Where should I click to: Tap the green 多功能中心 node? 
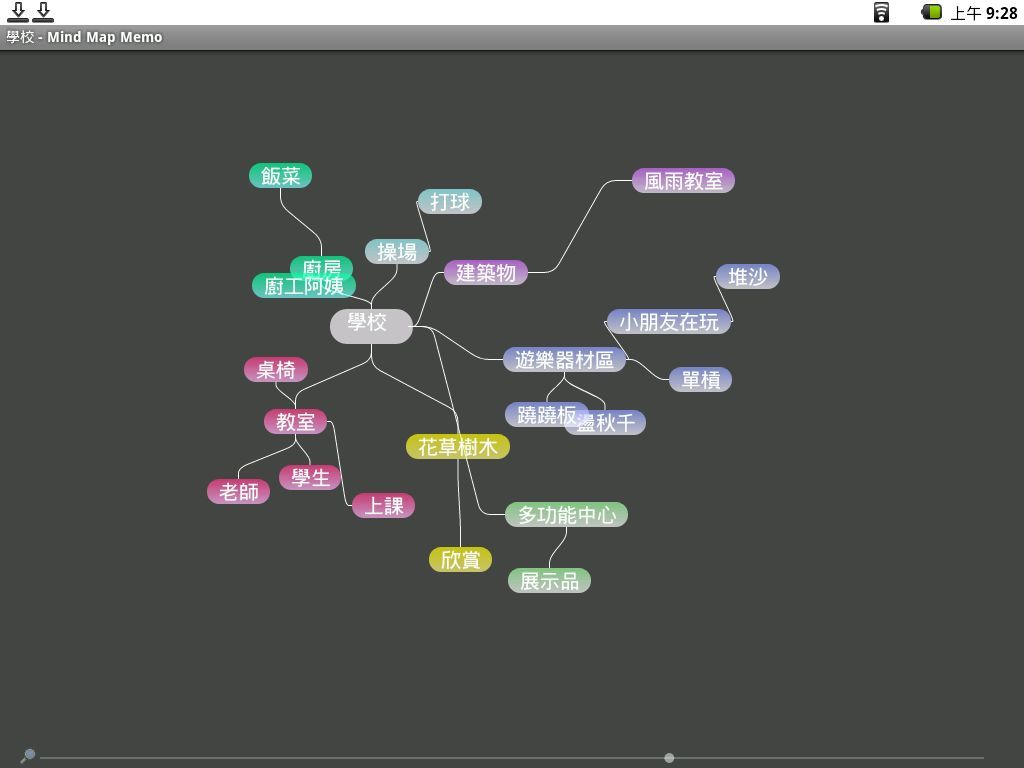click(x=566, y=515)
